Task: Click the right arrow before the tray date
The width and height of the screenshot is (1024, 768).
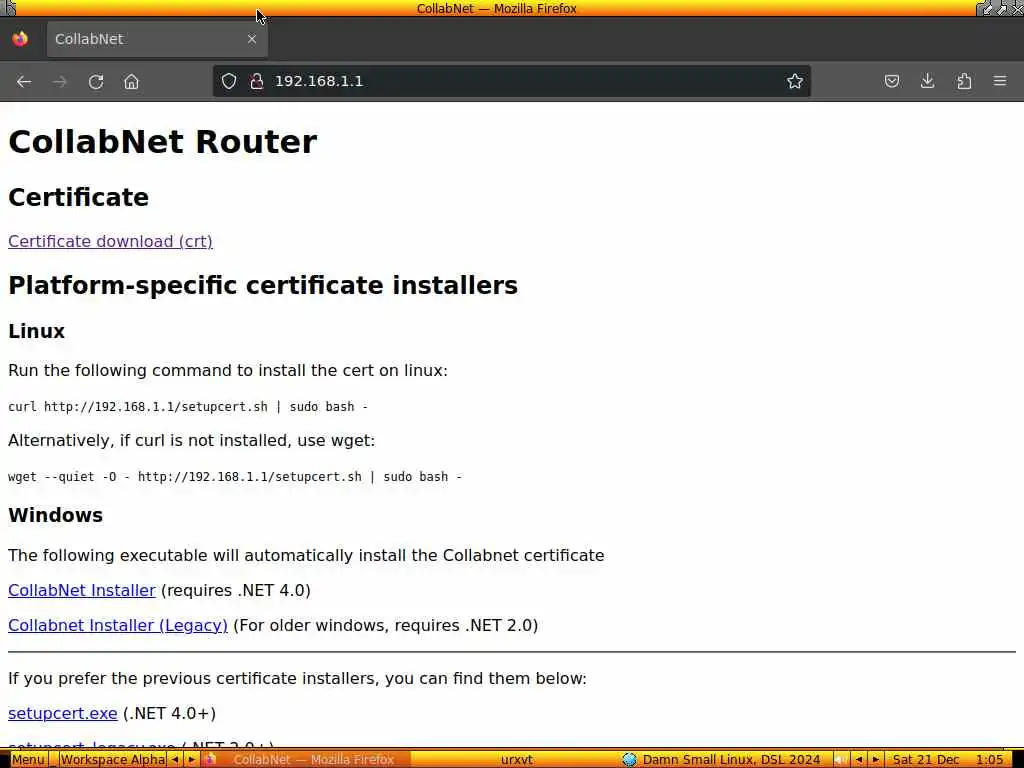Action: click(x=876, y=760)
